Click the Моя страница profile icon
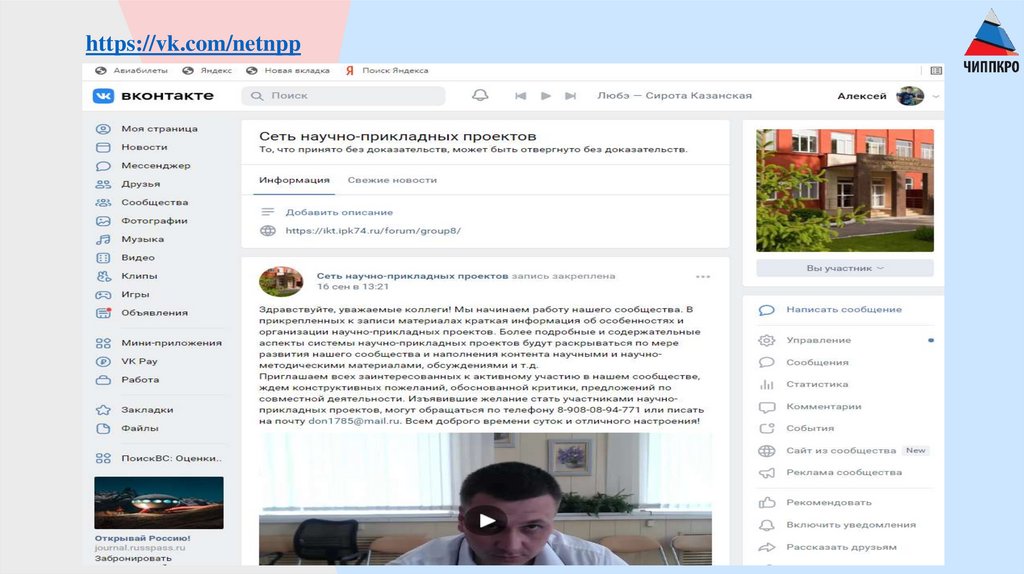1024x574 pixels. 103,129
